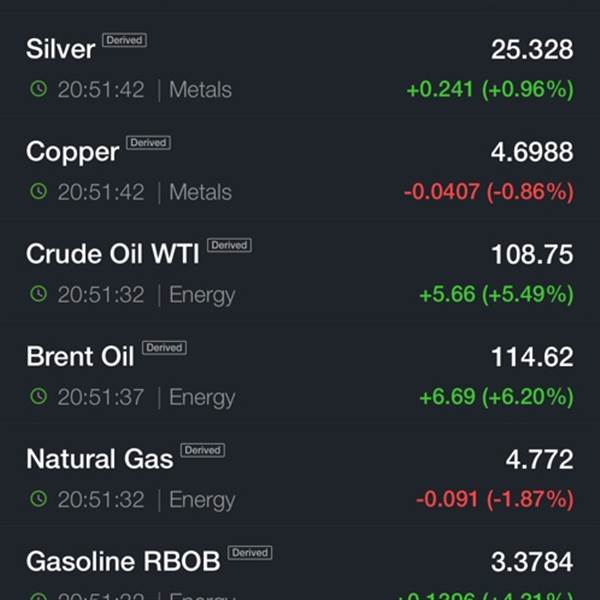Screen dimensions: 600x600
Task: Click the Derived badge next to Silver
Action: (124, 40)
